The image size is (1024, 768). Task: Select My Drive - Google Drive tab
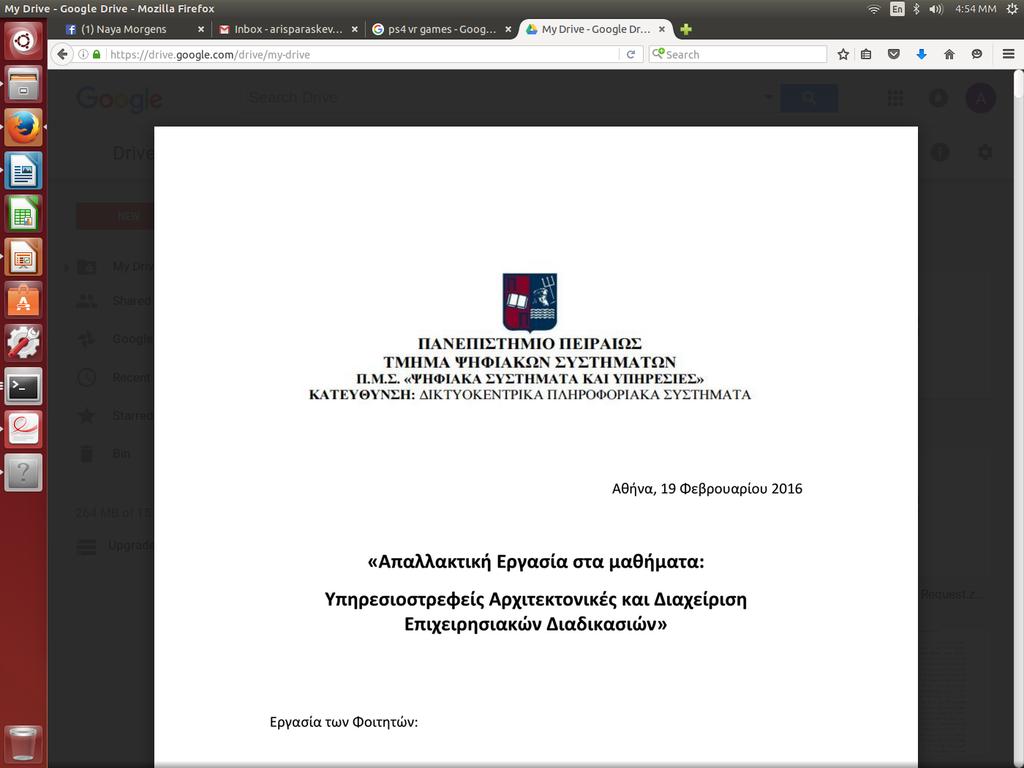pos(596,29)
